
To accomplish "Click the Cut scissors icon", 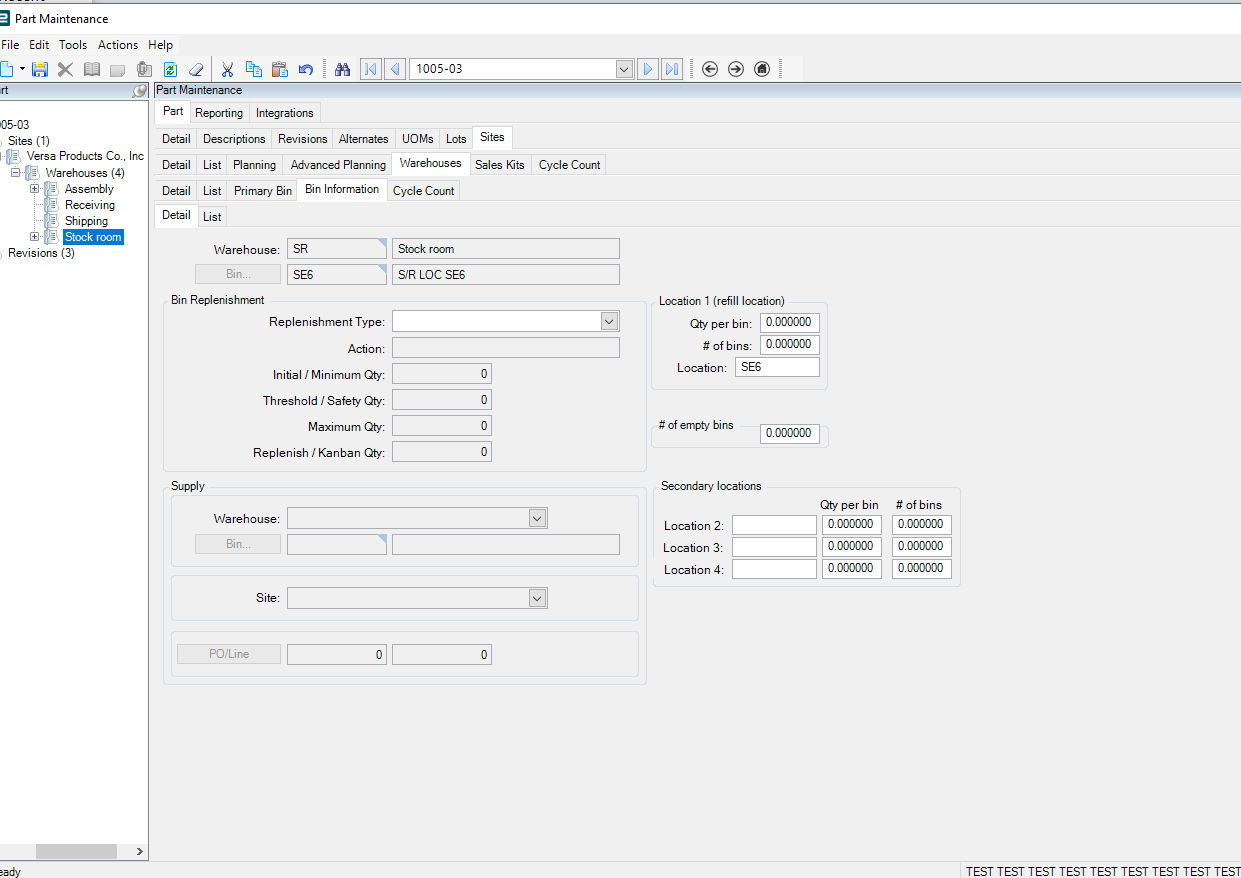I will coord(227,69).
